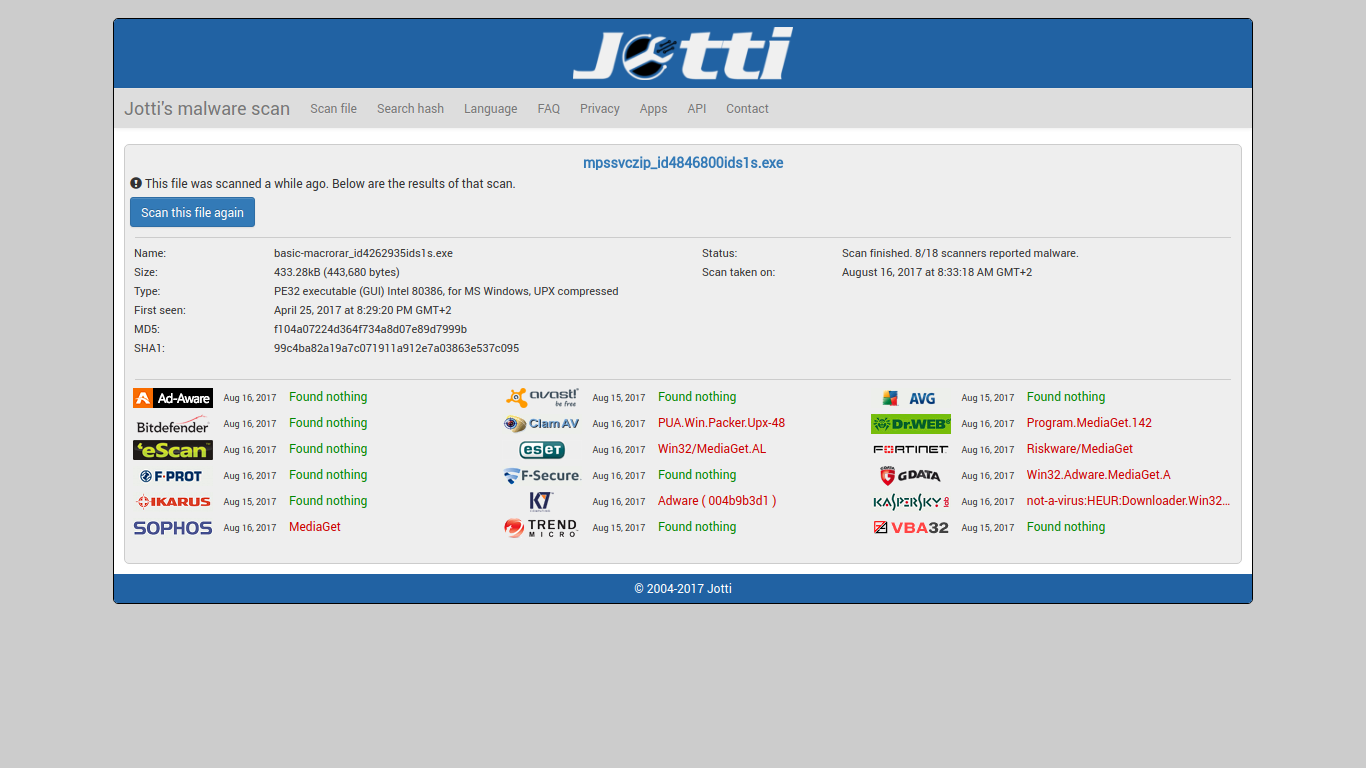Viewport: 1366px width, 768px height.
Task: Click the Scan this file again button
Action: coord(192,212)
